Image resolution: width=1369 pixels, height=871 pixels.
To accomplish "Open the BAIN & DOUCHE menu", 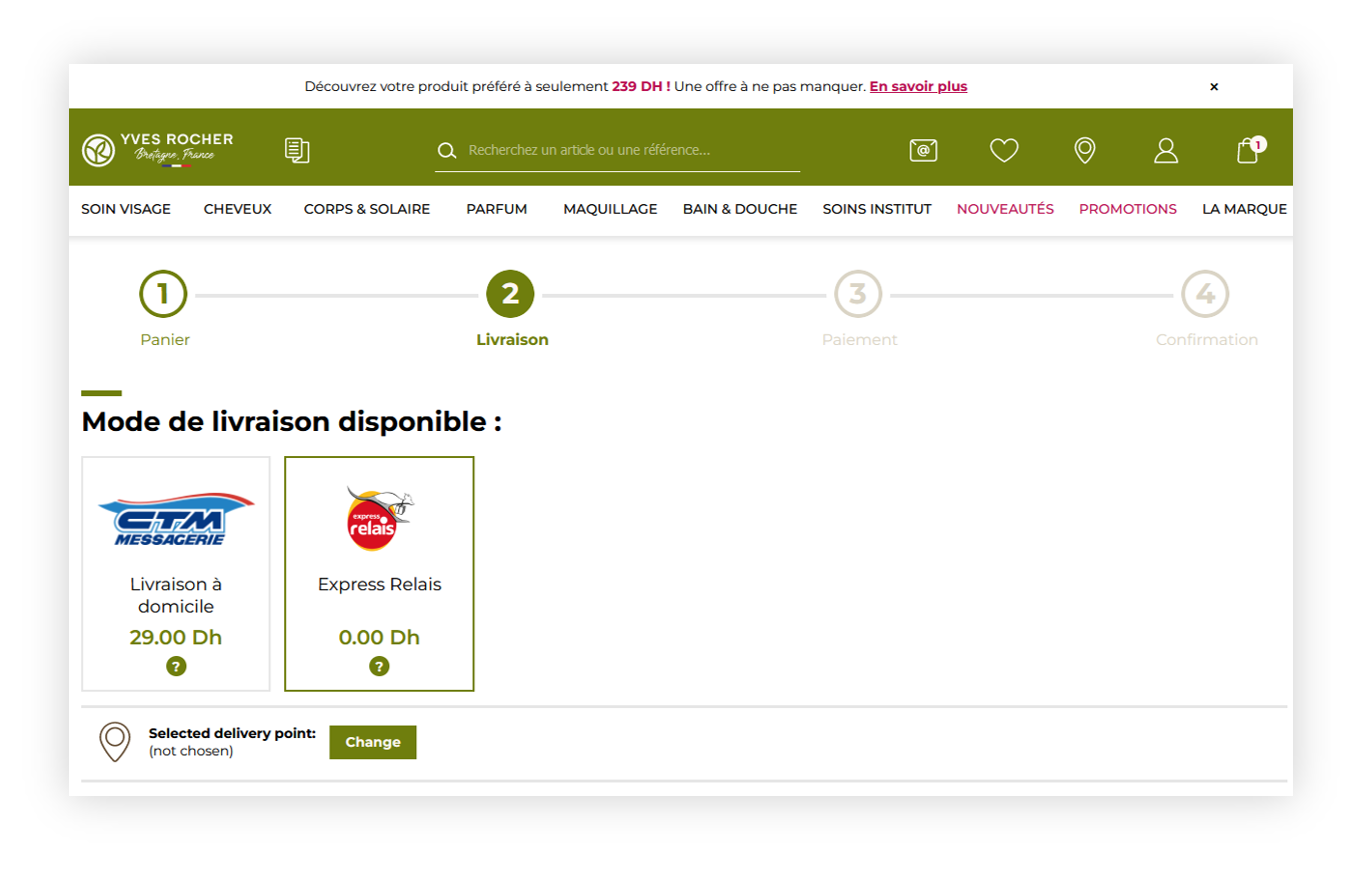I will pos(740,209).
